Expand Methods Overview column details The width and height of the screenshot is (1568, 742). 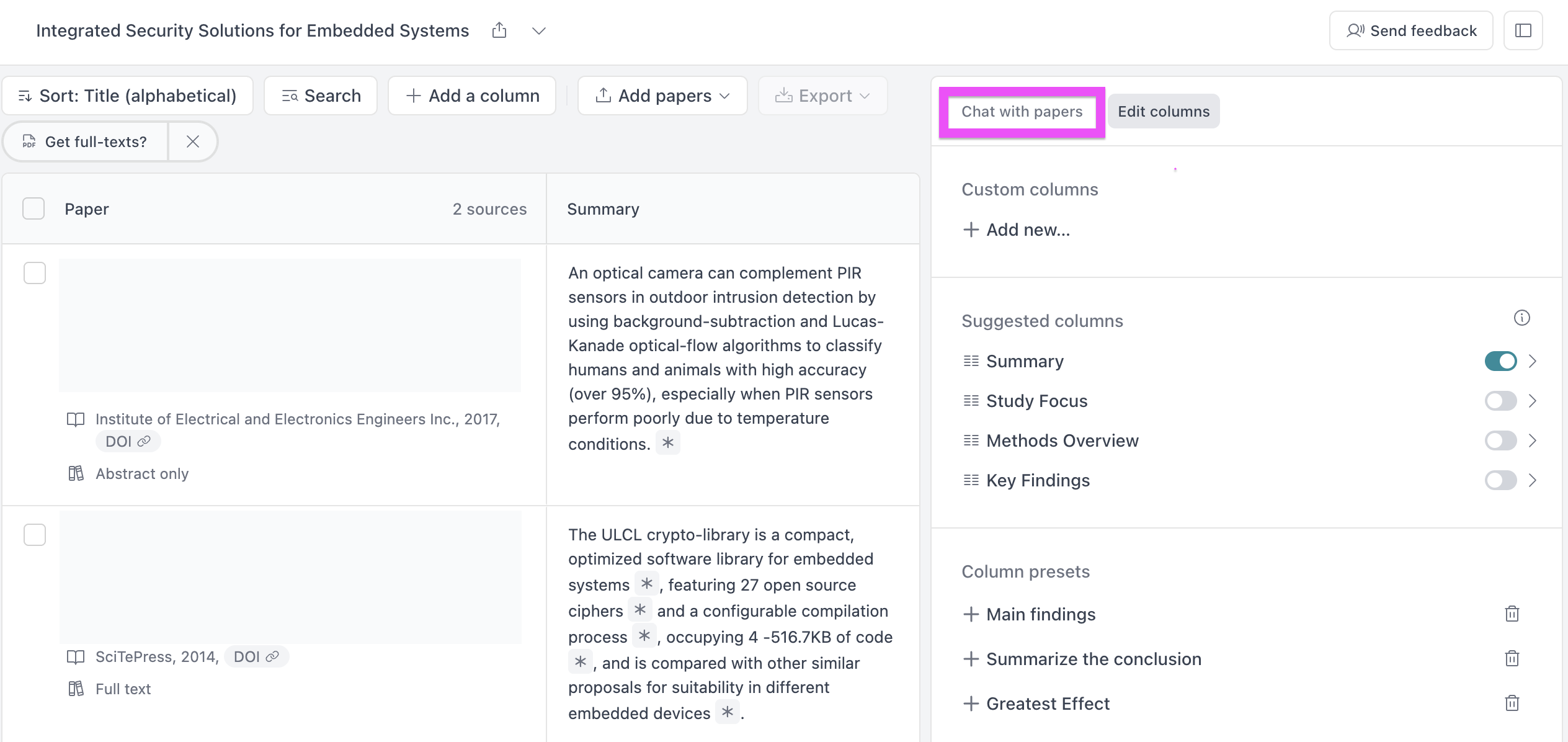(1533, 440)
